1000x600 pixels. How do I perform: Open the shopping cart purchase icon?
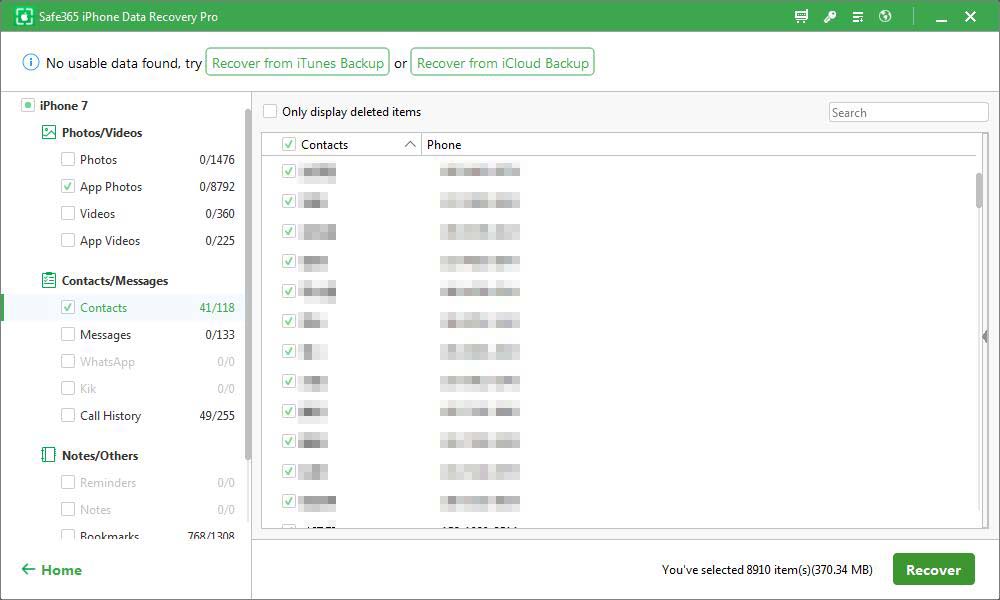801,17
